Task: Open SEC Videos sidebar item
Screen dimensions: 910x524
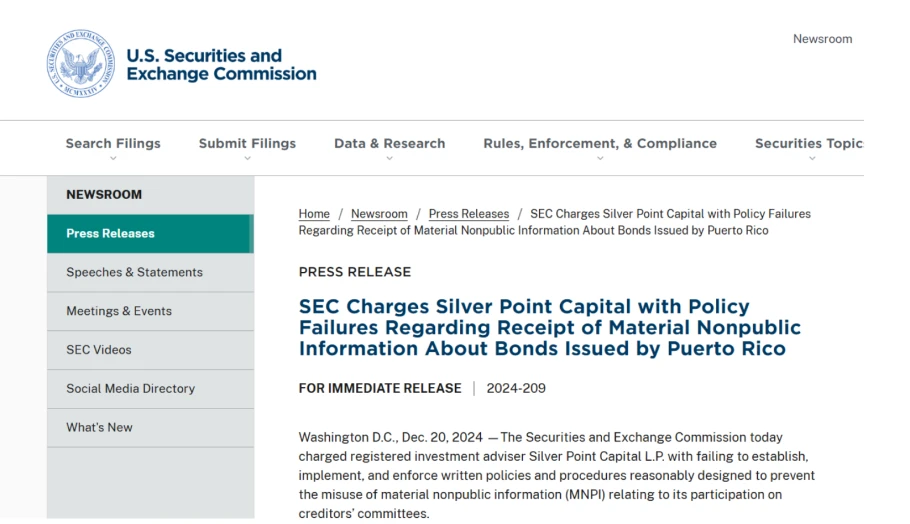Action: click(150, 350)
